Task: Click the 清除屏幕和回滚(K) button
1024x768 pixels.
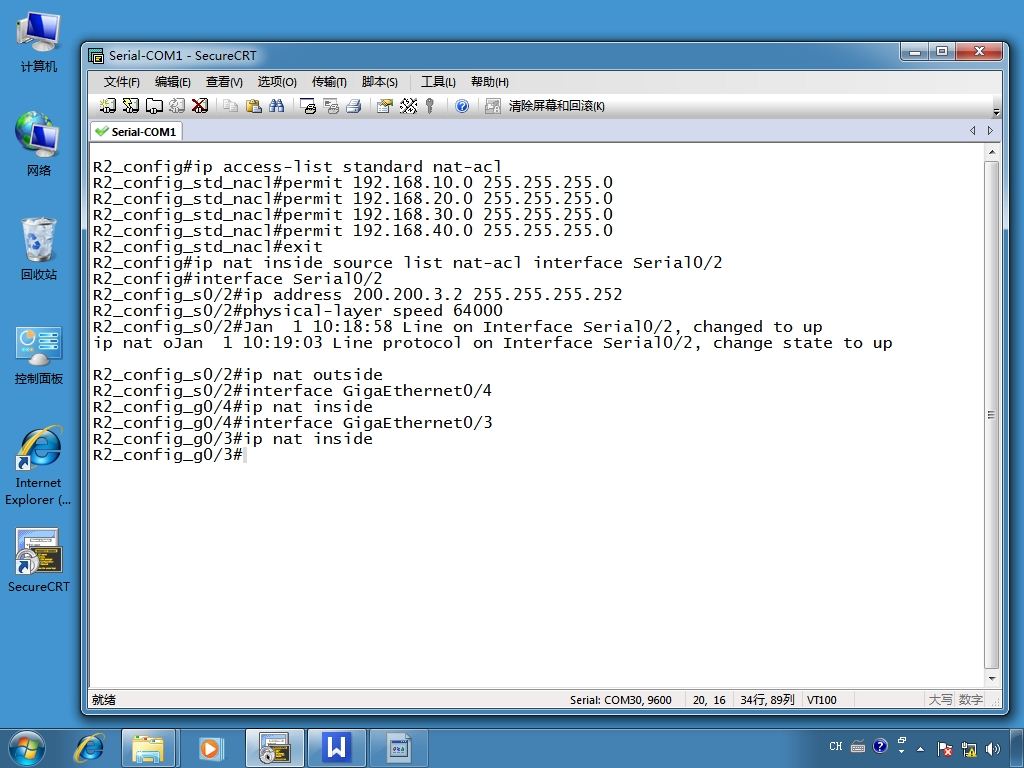Action: pyautogui.click(x=556, y=106)
